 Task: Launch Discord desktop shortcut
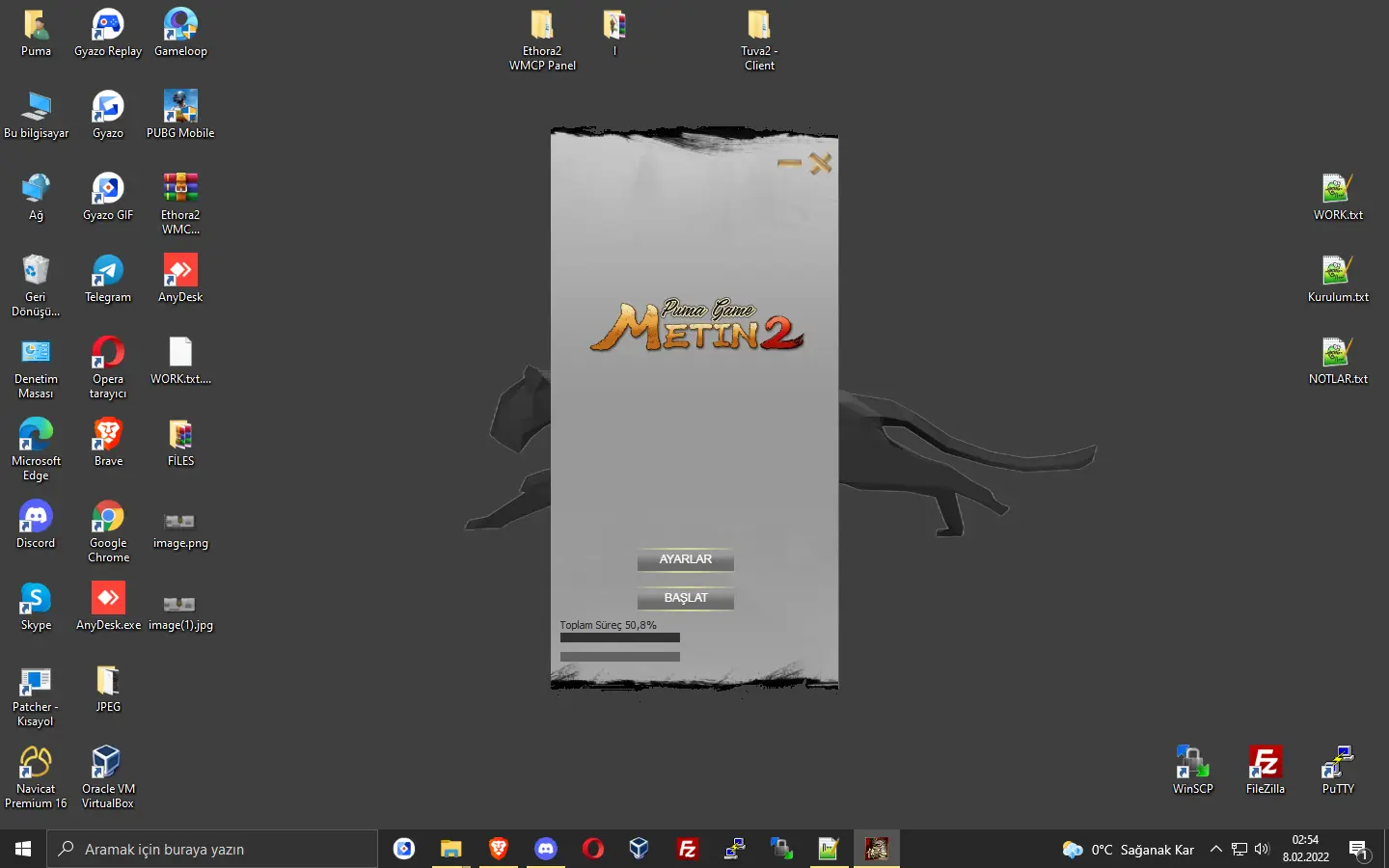pos(36,526)
